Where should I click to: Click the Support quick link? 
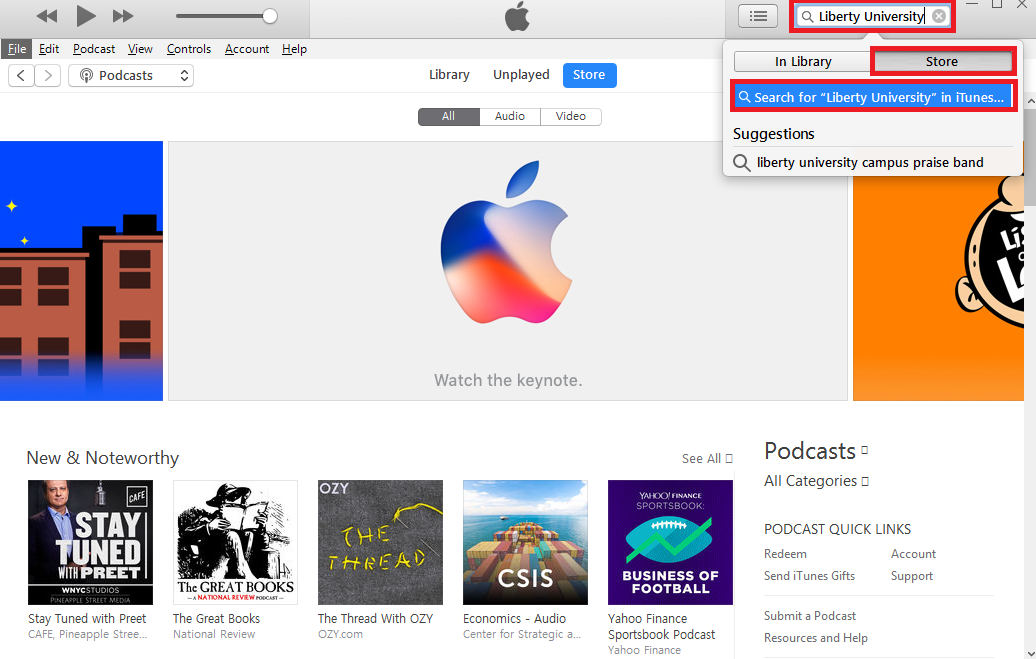[x=912, y=576]
